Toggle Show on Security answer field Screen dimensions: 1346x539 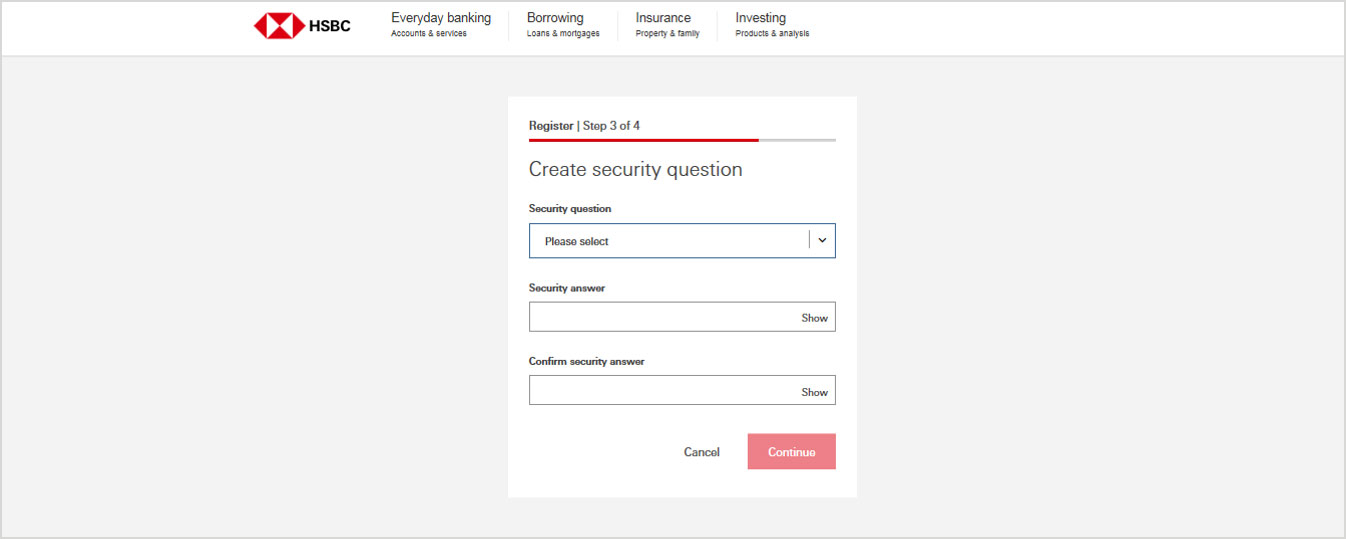click(x=814, y=318)
